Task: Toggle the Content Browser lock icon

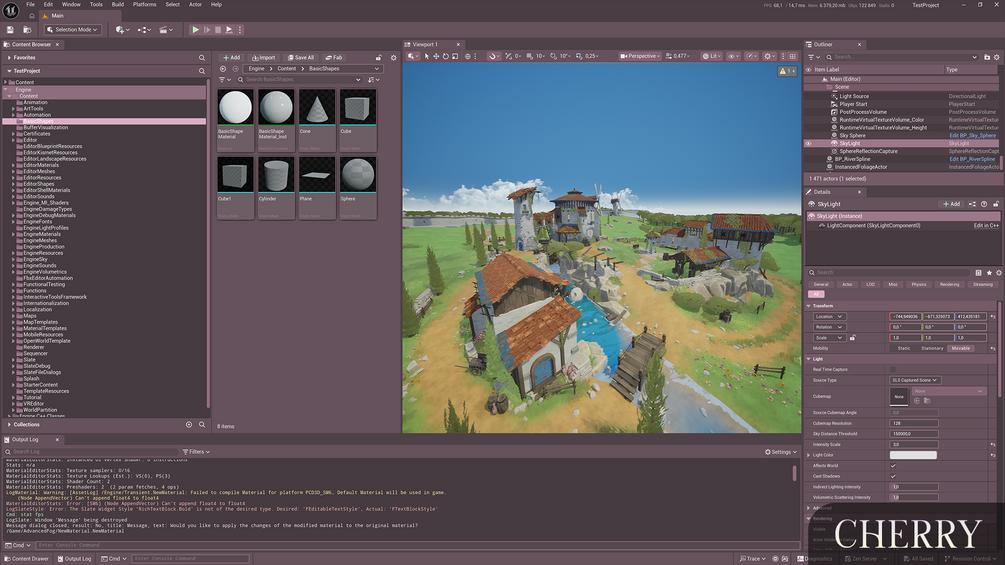Action: [x=379, y=58]
